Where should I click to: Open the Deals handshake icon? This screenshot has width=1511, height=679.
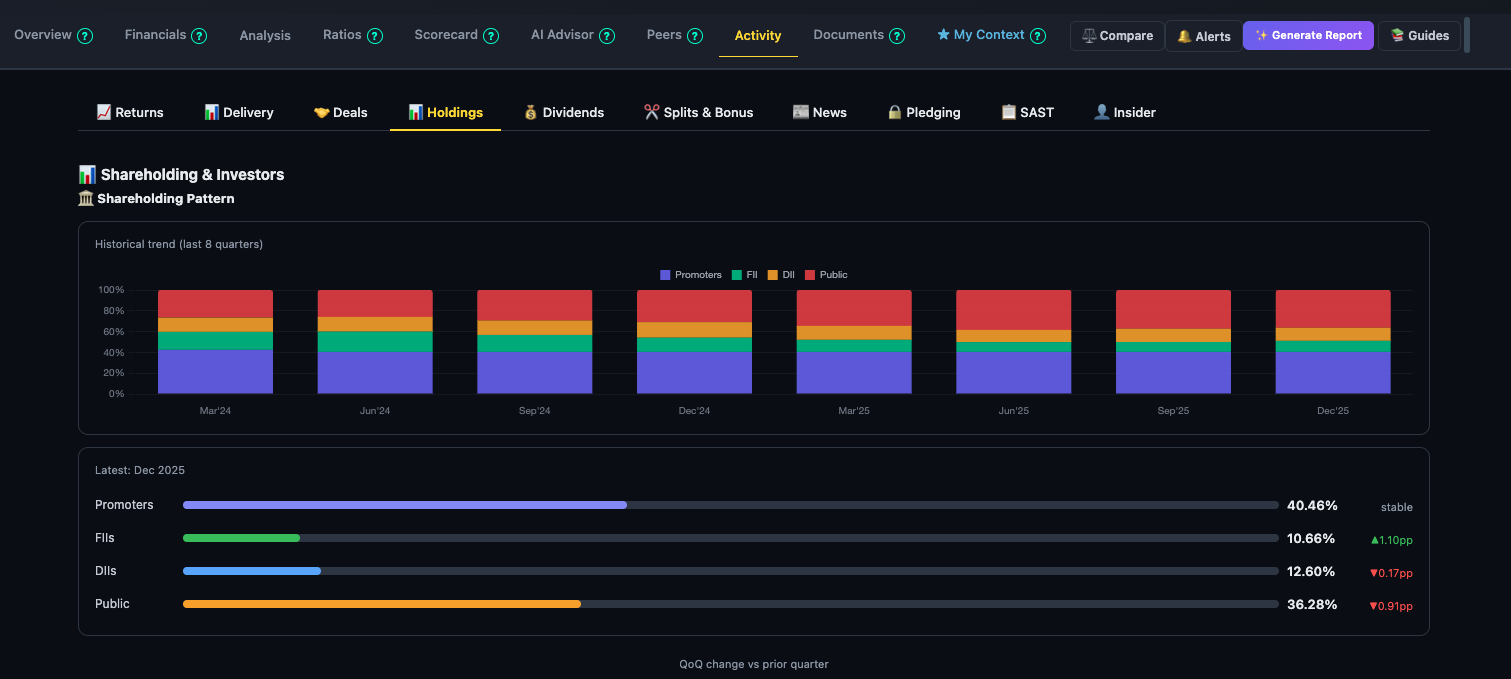(x=321, y=112)
